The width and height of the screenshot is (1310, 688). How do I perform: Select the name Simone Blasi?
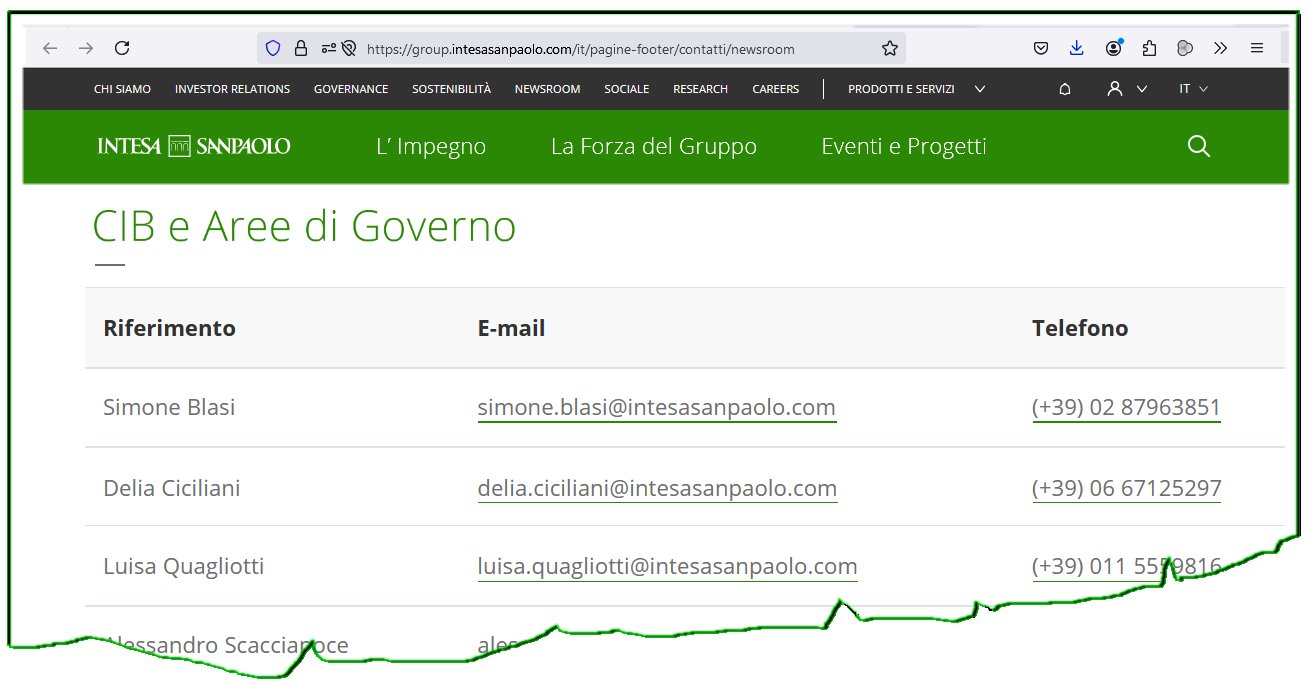tap(169, 408)
